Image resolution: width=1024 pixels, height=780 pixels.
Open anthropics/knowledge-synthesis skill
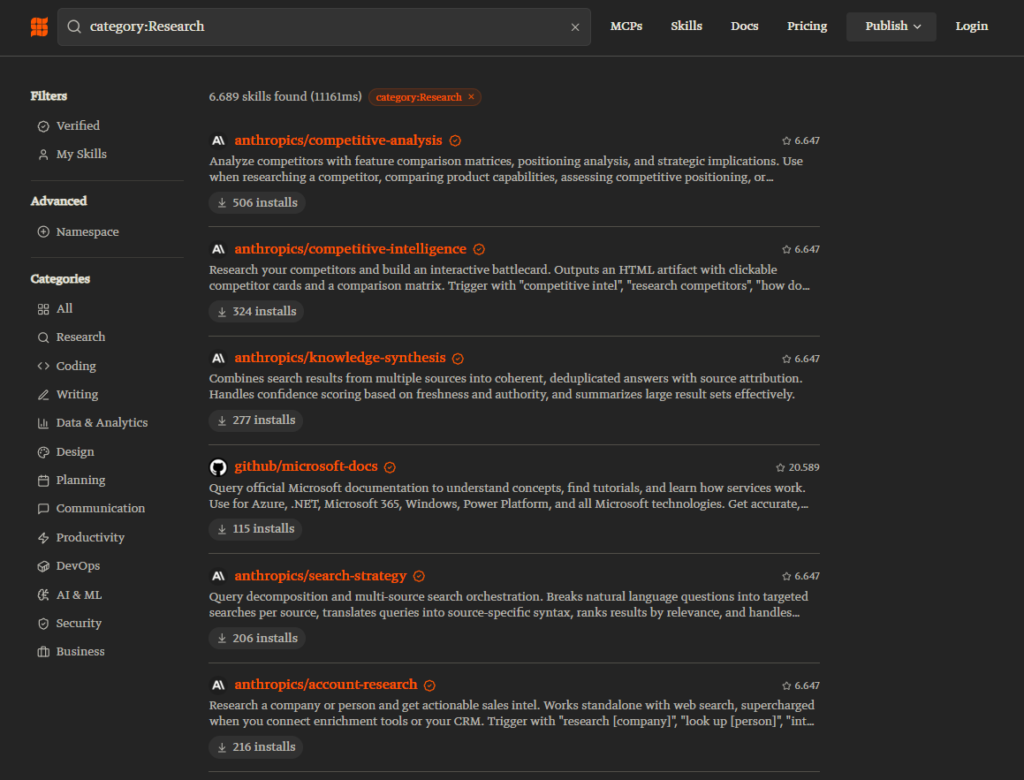pos(340,358)
